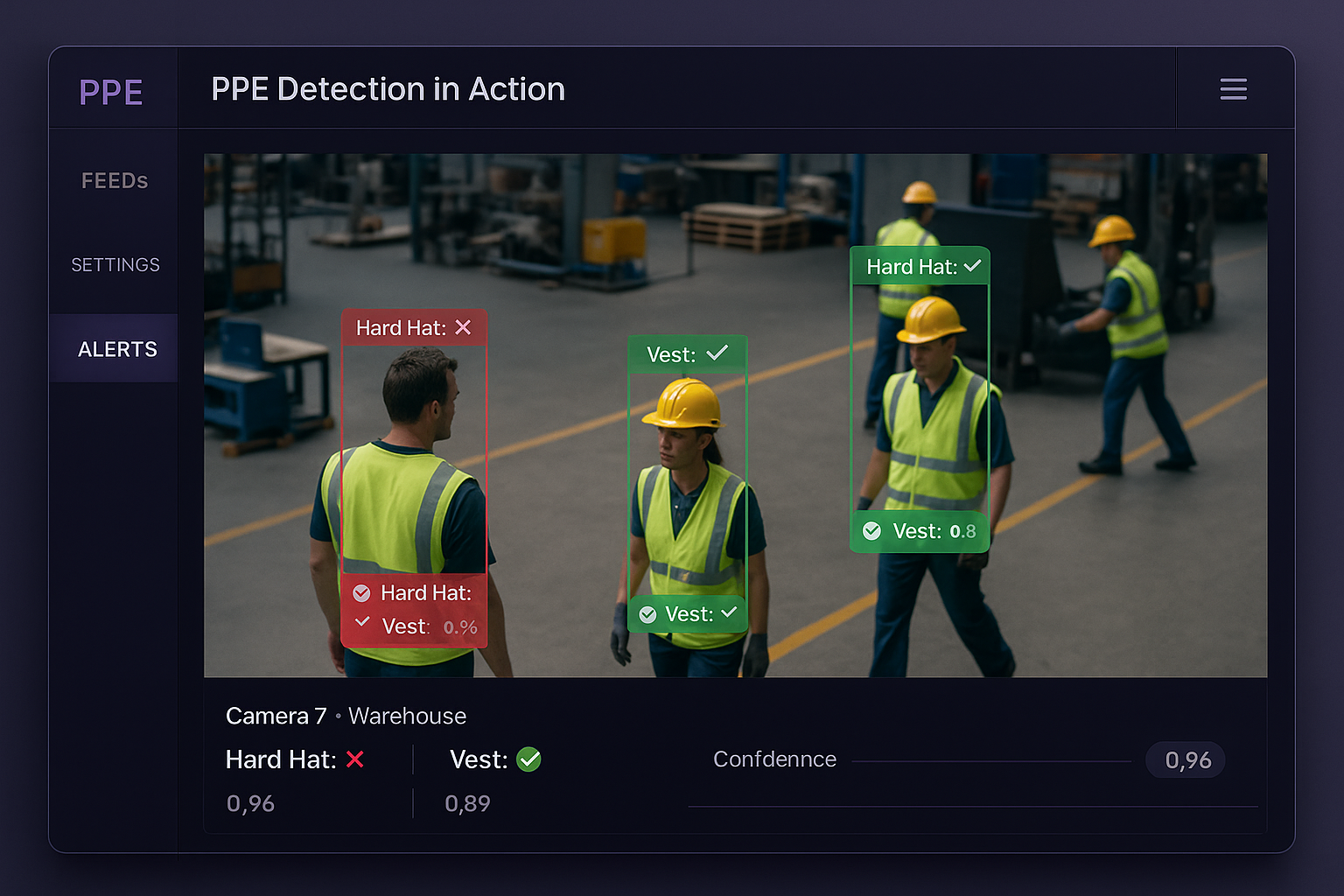The width and height of the screenshot is (1344, 896).
Task: Click the red X beside Hard Hat in the status bar
Action: 354,759
